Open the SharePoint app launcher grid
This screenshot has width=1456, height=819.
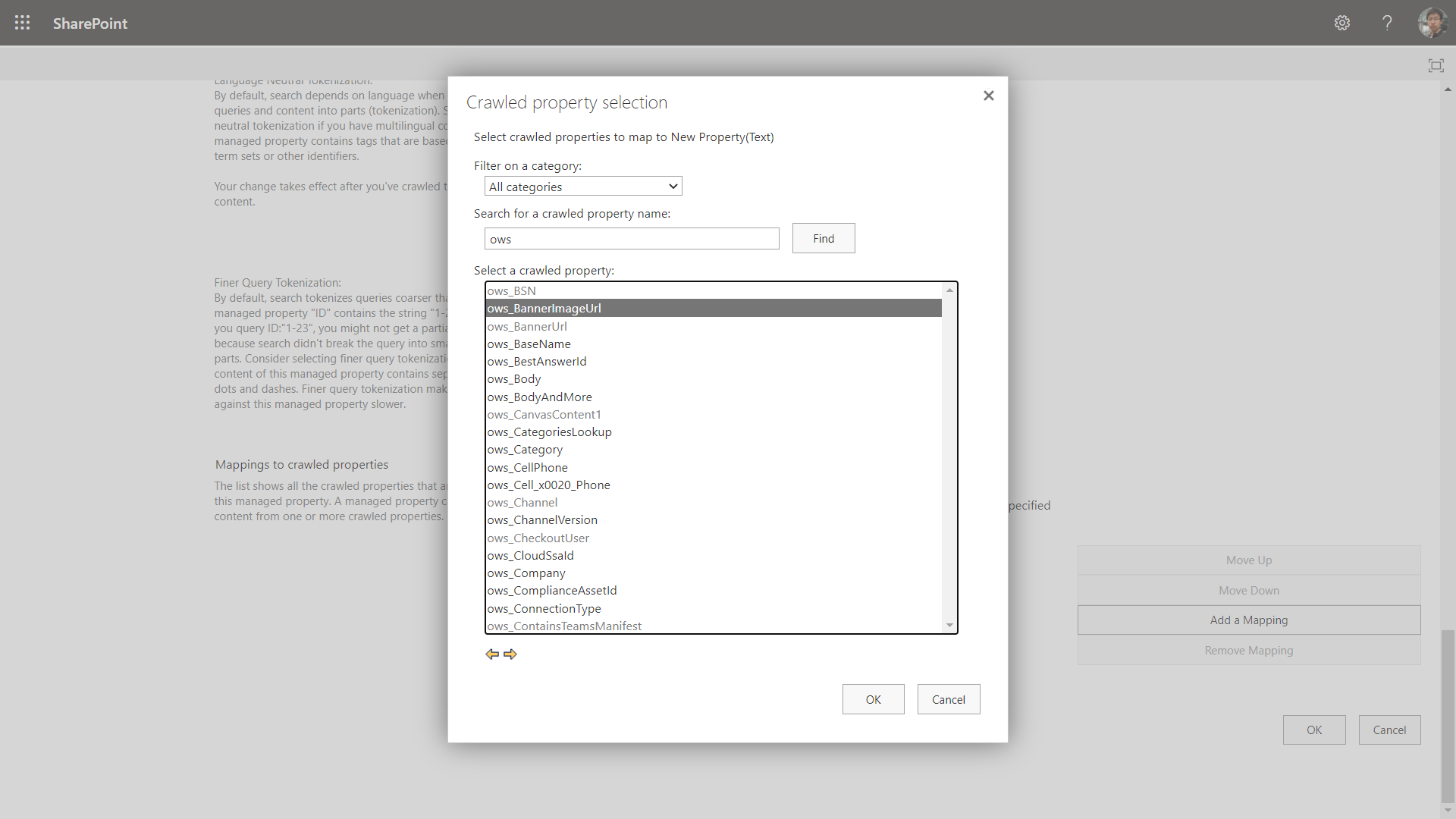point(23,23)
